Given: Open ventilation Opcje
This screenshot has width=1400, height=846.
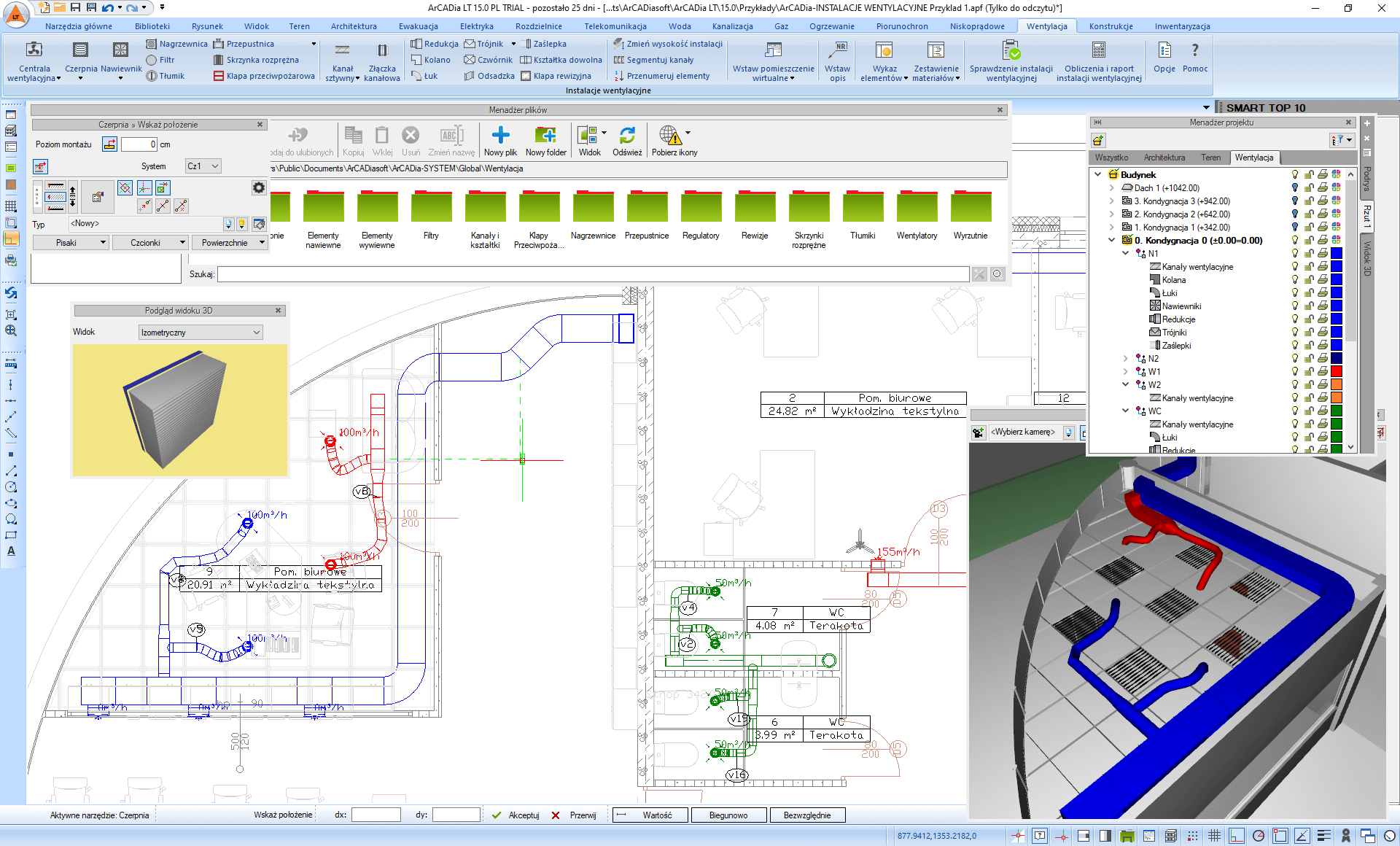Looking at the screenshot, I should click(x=1164, y=57).
